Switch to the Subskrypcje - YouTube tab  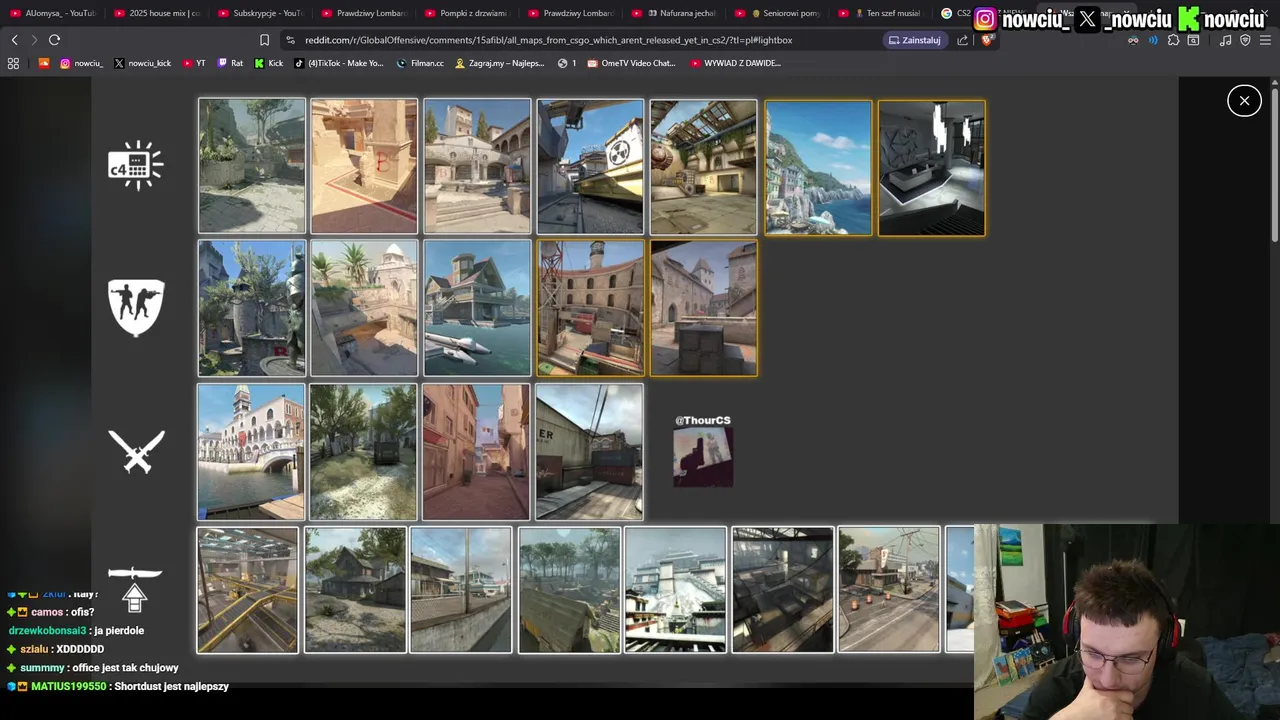[260, 13]
